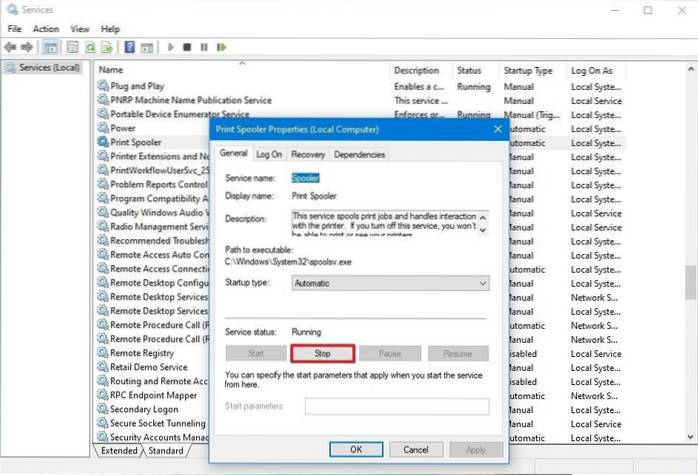The image size is (698, 475).
Task: Click the Forward arrow in the toolbar
Action: [x=27, y=46]
